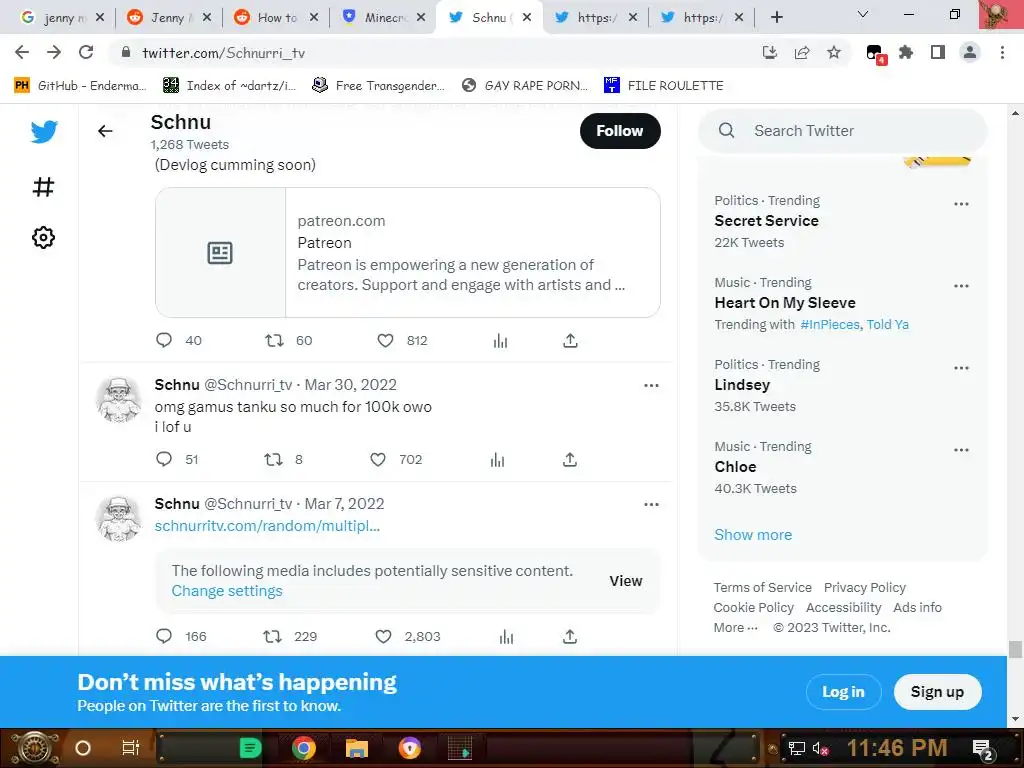
Task: Open more options for Secret Service trend
Action: 961,204
